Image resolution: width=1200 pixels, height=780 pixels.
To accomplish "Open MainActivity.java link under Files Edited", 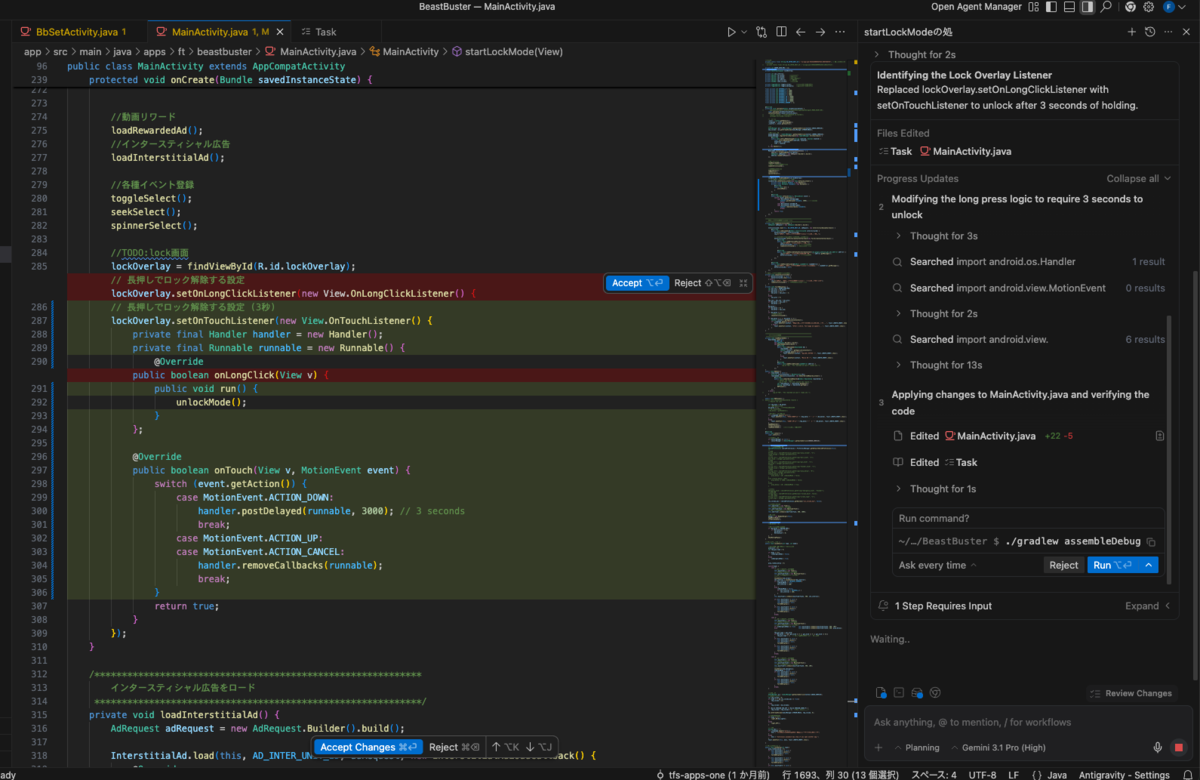I will (965, 151).
